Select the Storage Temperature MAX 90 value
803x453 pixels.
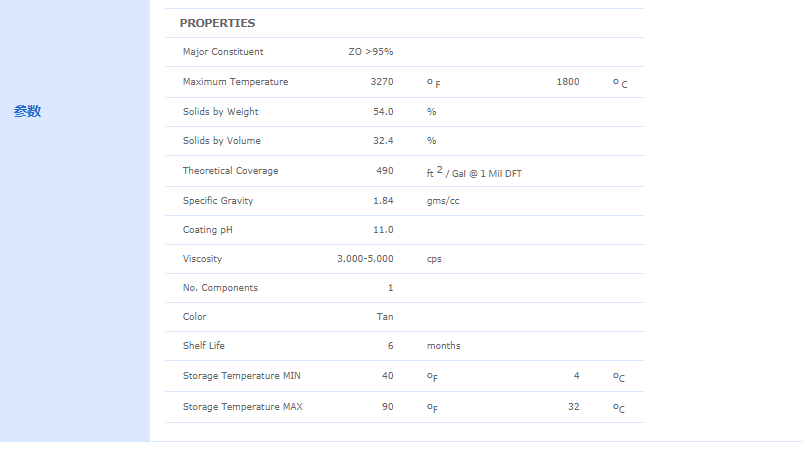tap(388, 407)
